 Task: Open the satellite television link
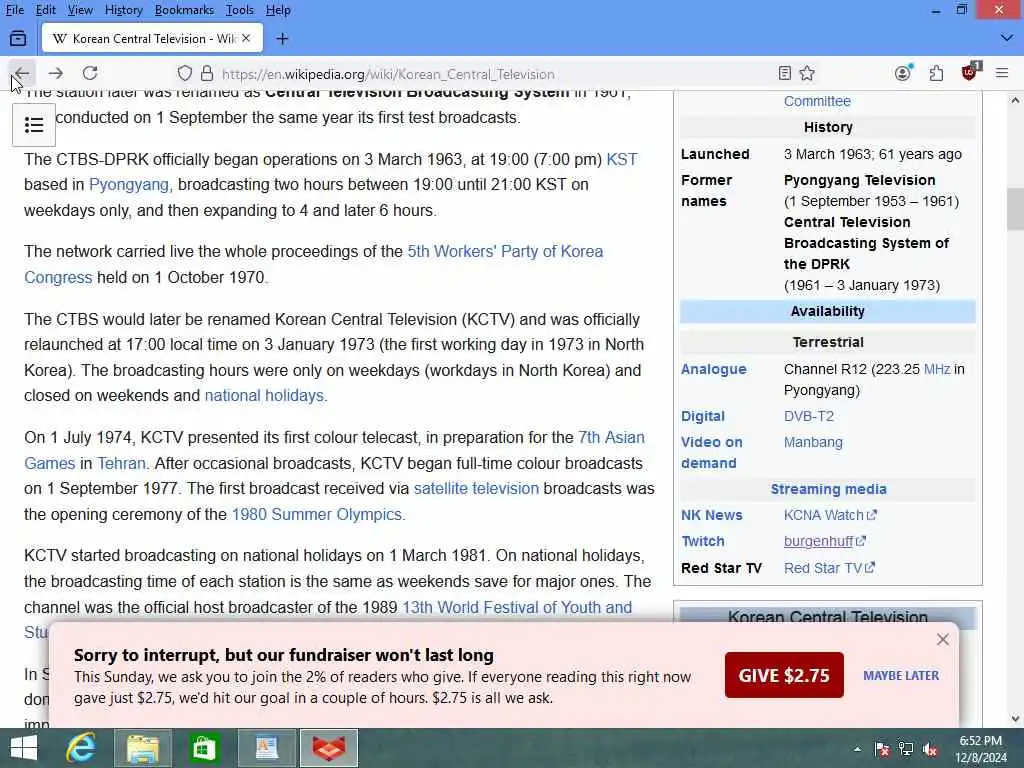[476, 488]
